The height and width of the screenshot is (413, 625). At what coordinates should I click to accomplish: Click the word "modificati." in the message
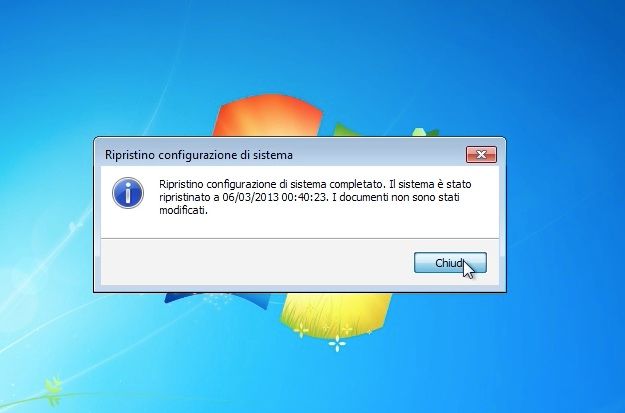tap(183, 210)
